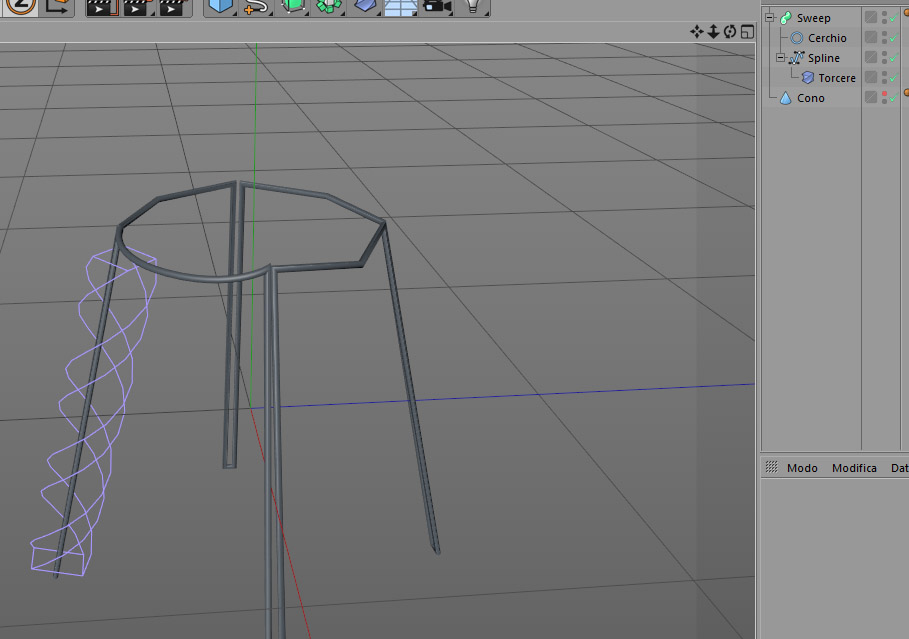Click the render to picture viewer clapperboard
The width and height of the screenshot is (909, 639).
pyautogui.click(x=136, y=8)
